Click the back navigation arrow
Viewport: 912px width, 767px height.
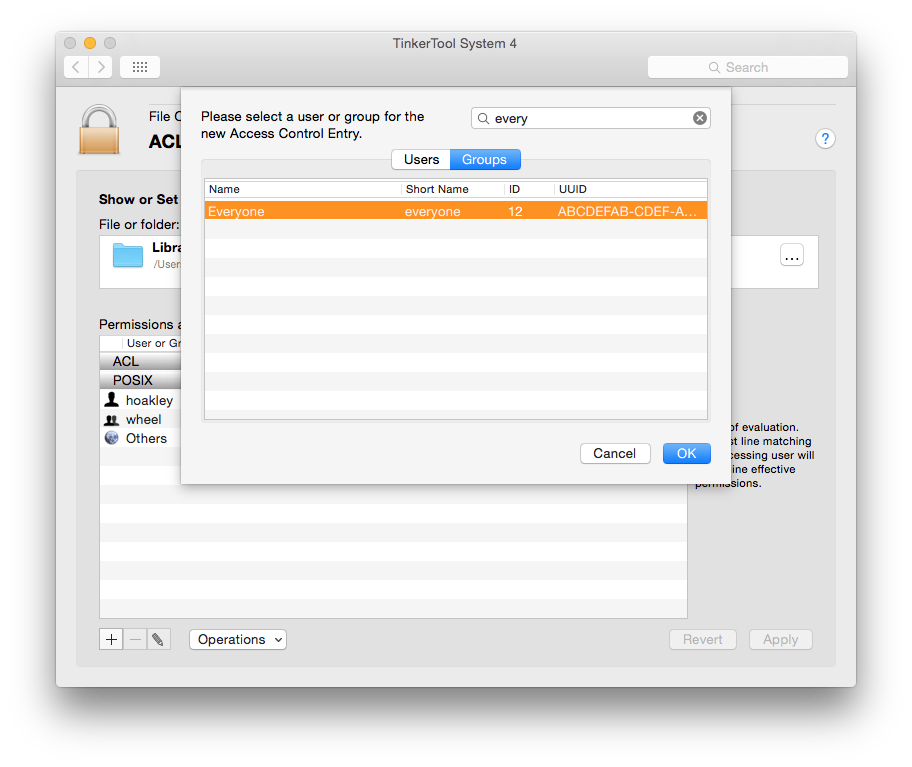tap(76, 67)
